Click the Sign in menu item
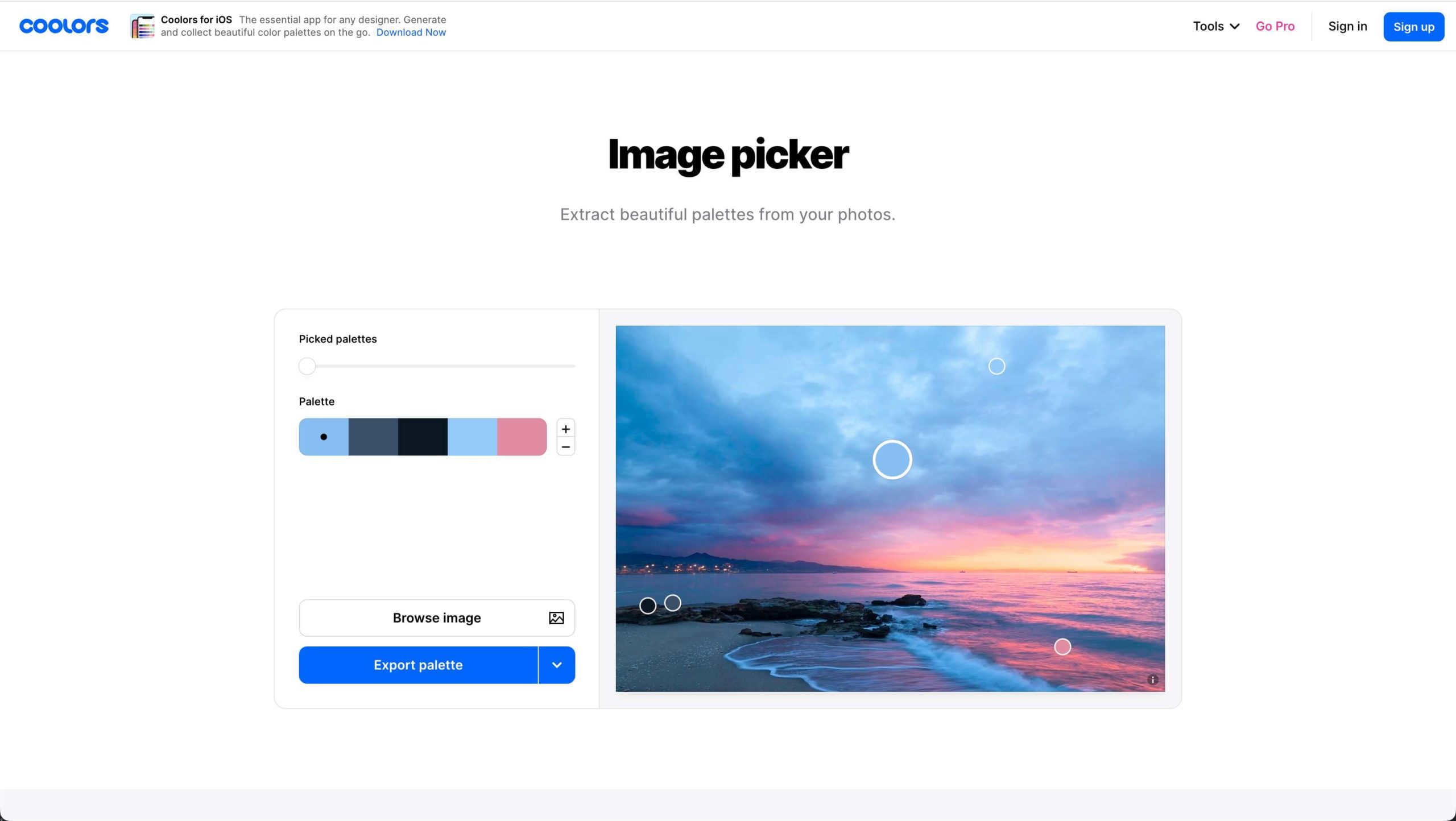The height and width of the screenshot is (821, 1456). (1348, 26)
